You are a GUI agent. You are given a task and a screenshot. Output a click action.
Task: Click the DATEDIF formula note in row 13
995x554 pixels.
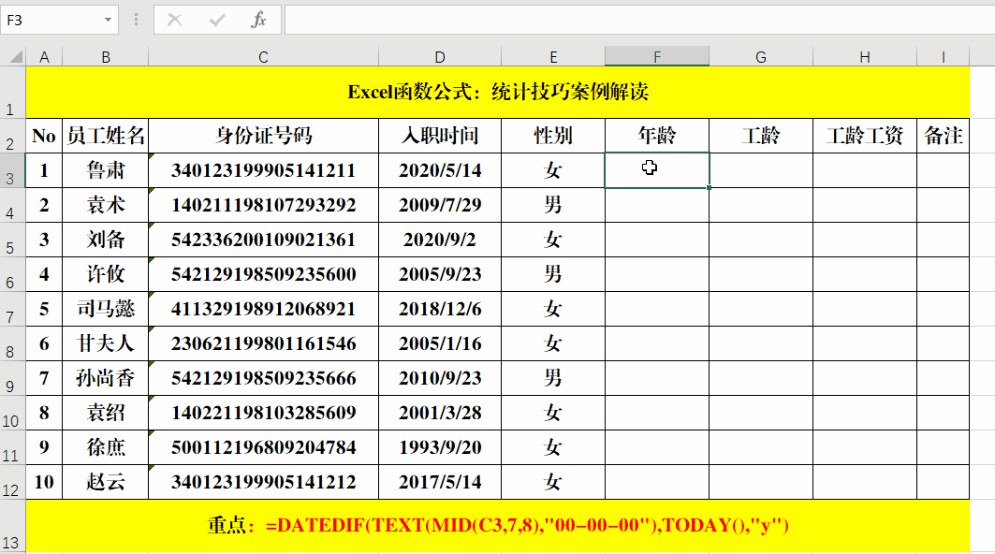498,525
